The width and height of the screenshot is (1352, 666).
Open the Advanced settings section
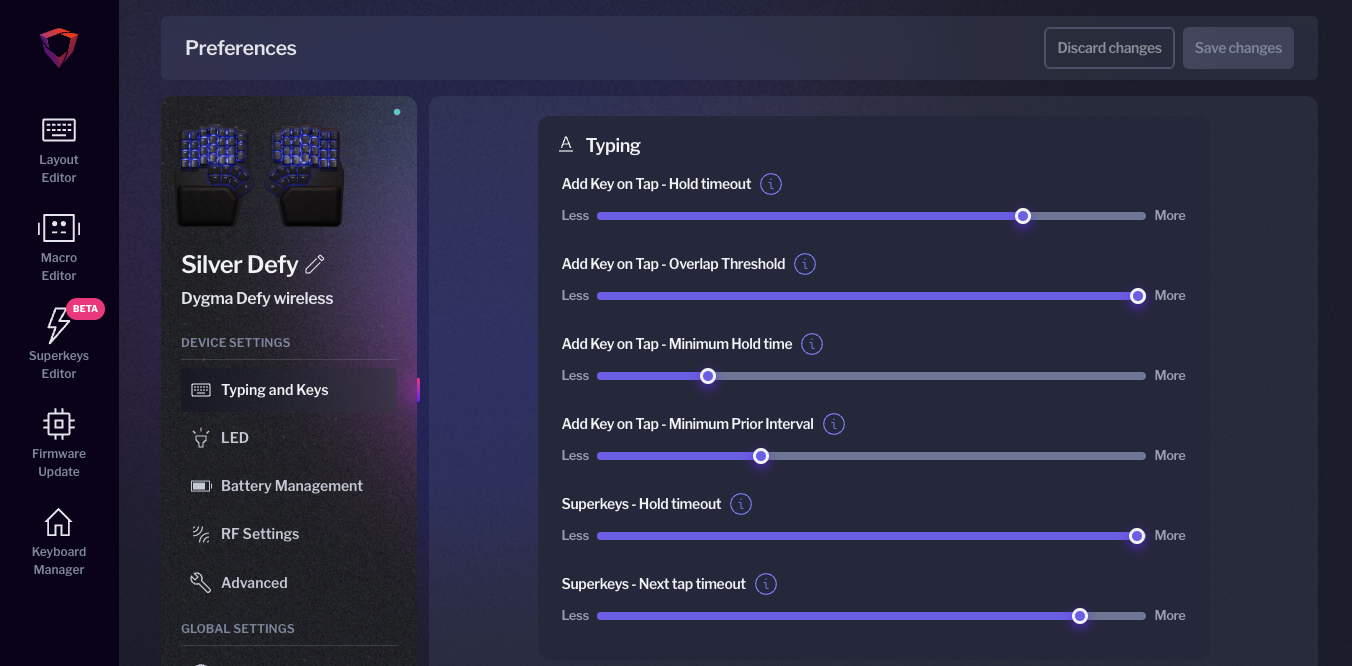pyautogui.click(x=289, y=582)
